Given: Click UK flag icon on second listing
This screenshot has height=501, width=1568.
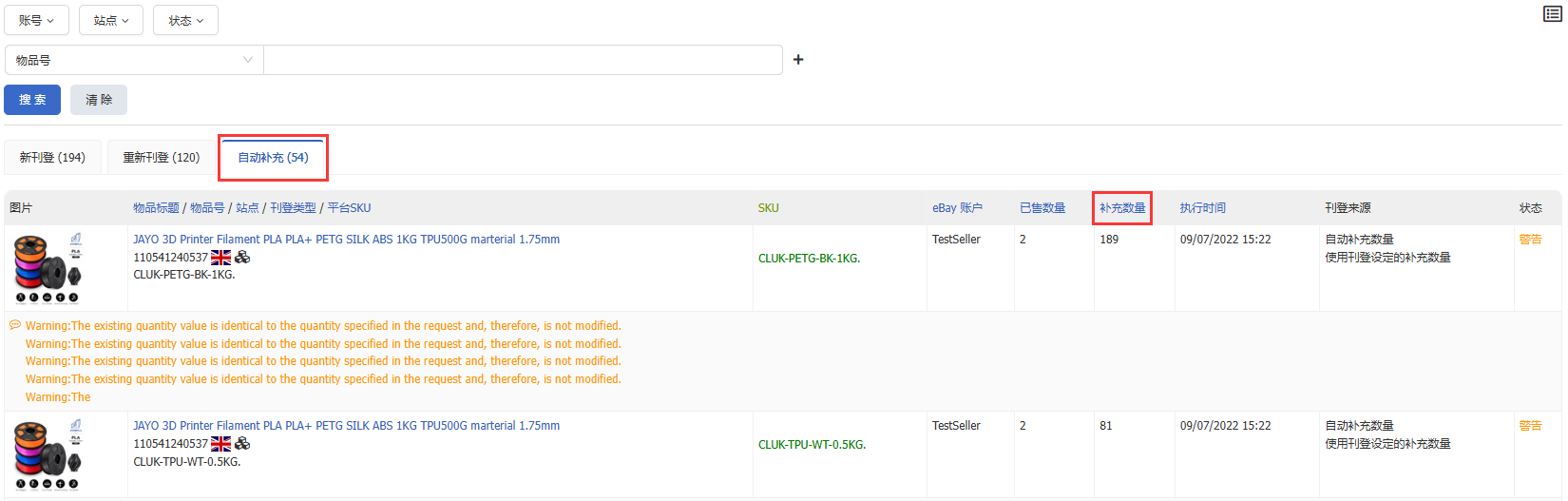Looking at the screenshot, I should (221, 444).
